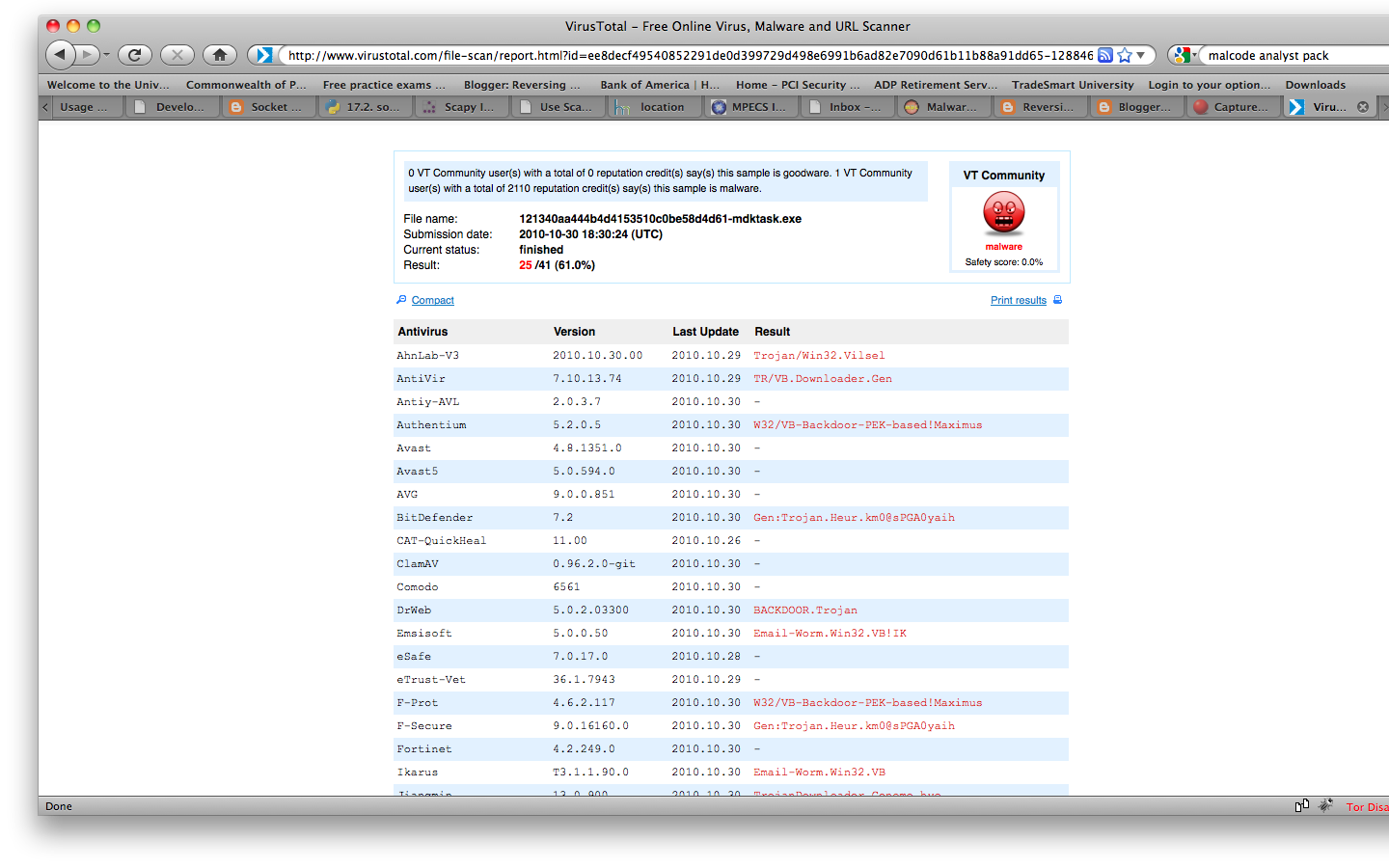Switch to the Malwar tab

(x=945, y=107)
